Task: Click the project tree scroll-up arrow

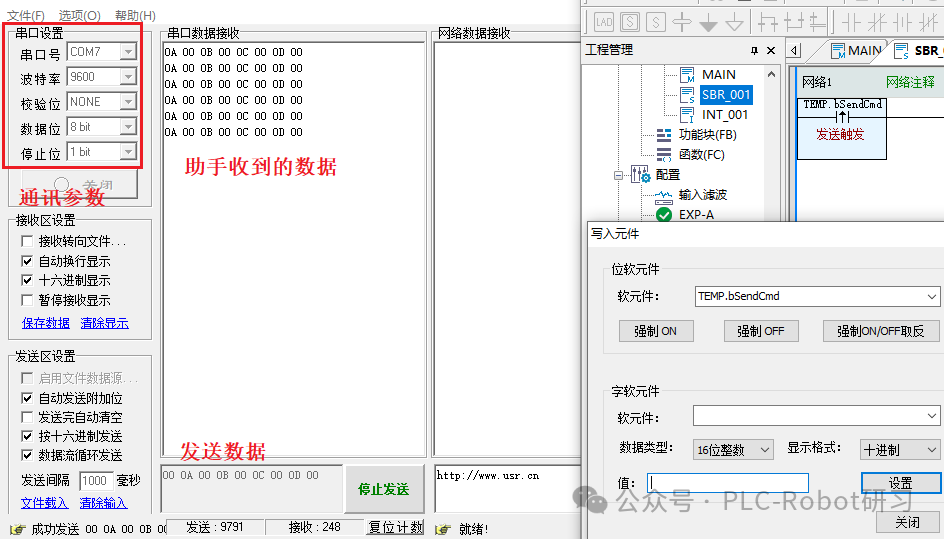Action: (x=772, y=74)
